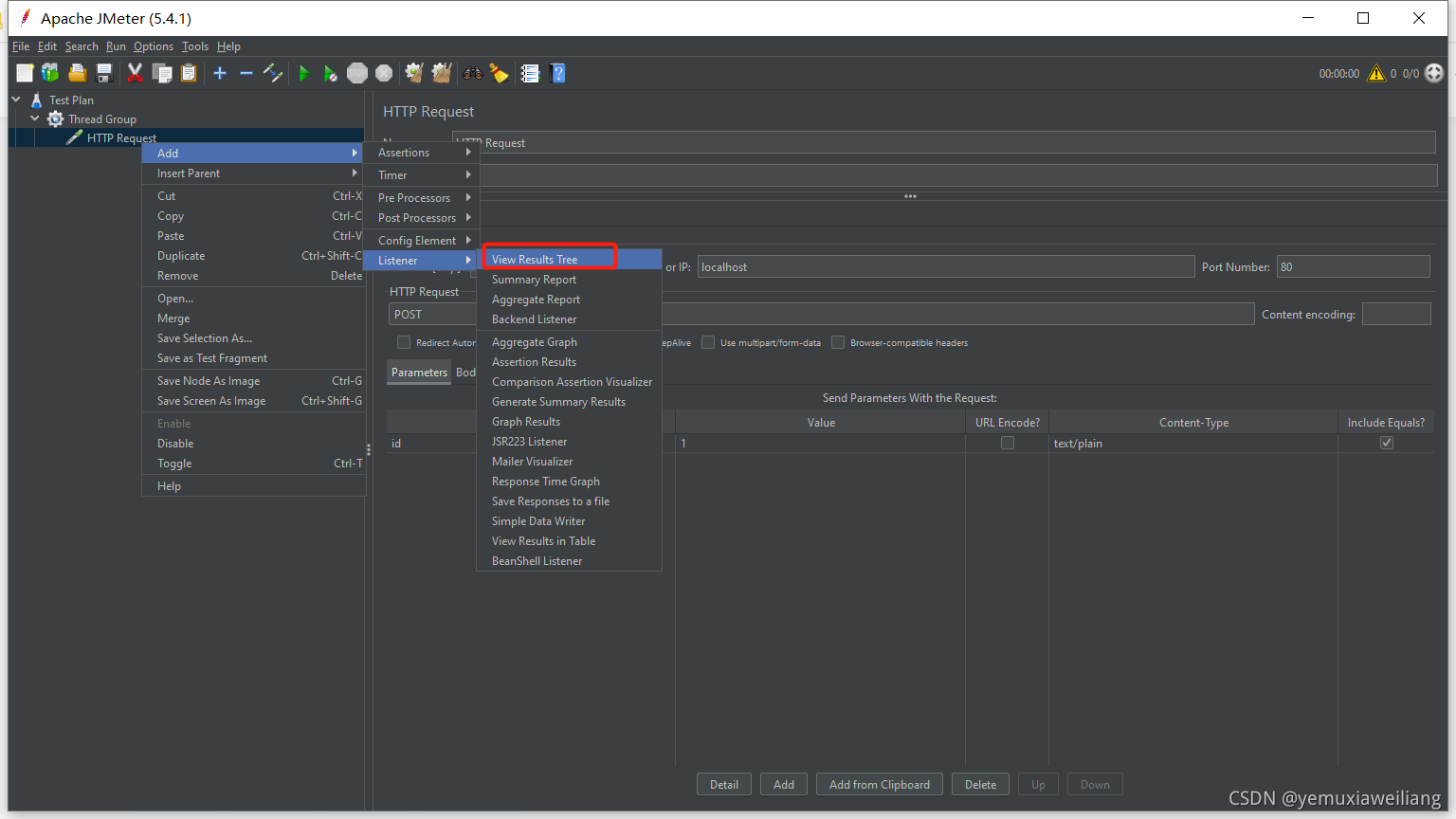
Task: Click the text/plain Content-Type cell
Action: [1193, 444]
